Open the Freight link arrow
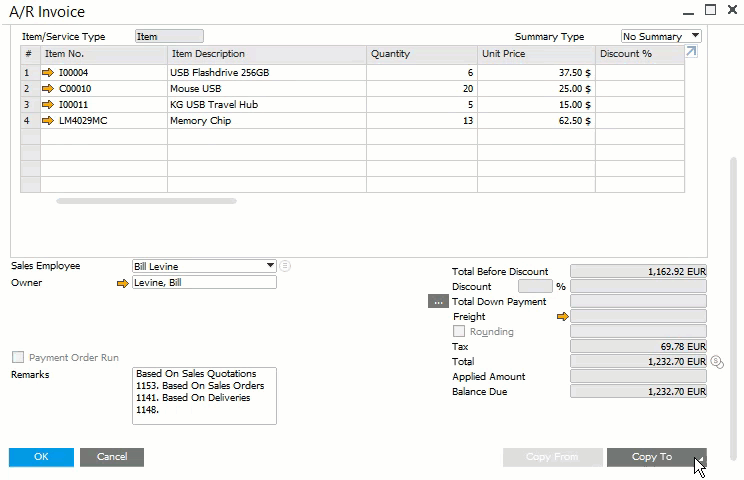Screen dimensions: 744x480 click(563, 316)
